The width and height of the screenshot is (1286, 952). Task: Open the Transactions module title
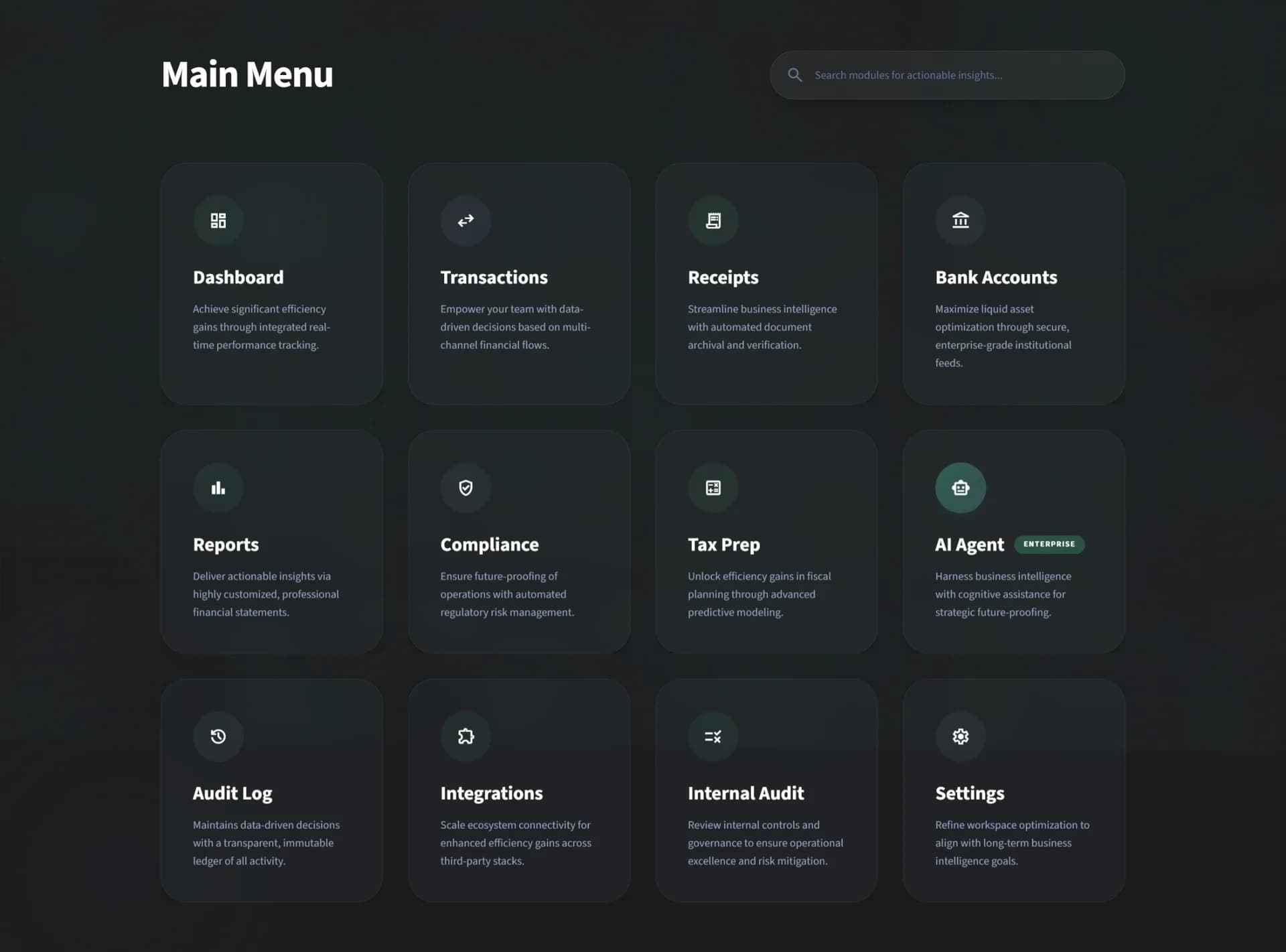tap(494, 277)
